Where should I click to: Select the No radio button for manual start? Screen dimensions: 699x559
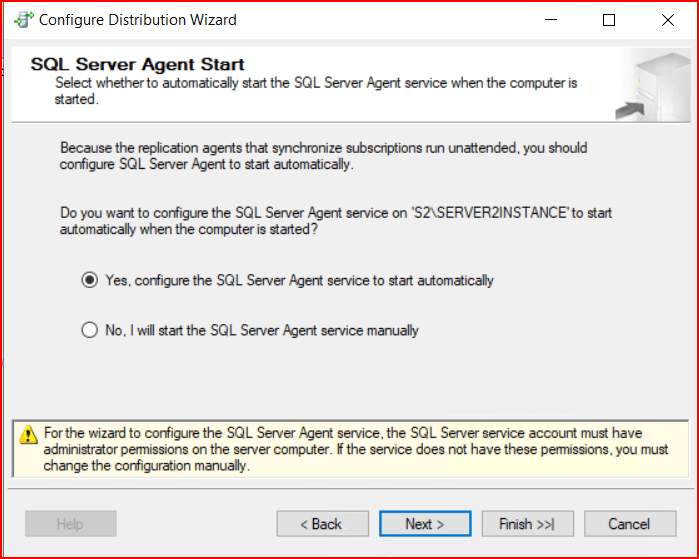(89, 330)
